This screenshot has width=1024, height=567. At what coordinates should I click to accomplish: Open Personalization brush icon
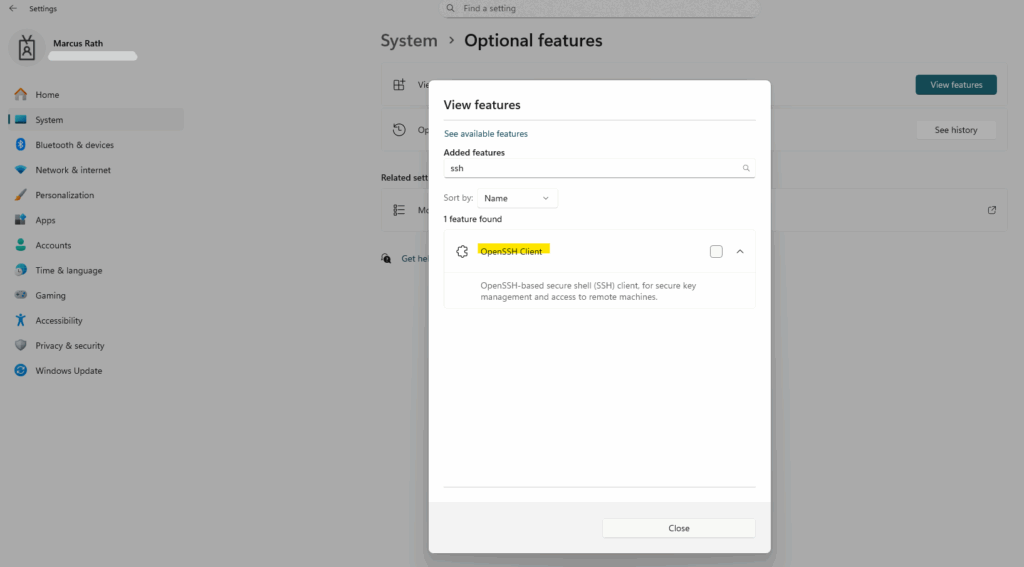pos(21,195)
